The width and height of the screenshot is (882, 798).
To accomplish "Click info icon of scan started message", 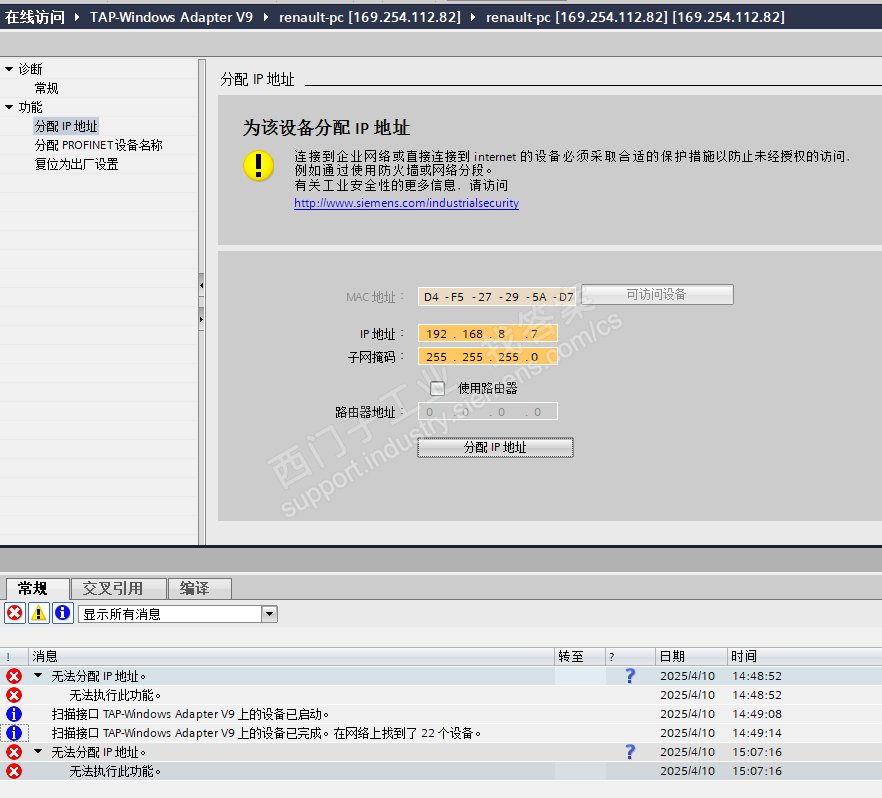I will tap(14, 714).
